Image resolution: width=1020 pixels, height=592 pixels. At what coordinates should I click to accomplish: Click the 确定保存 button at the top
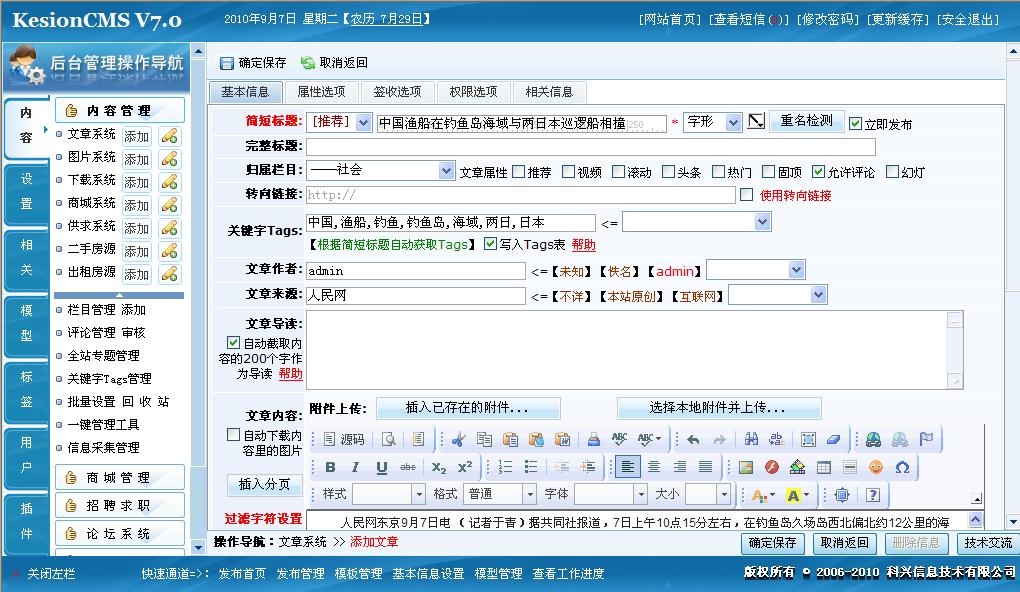(253, 63)
